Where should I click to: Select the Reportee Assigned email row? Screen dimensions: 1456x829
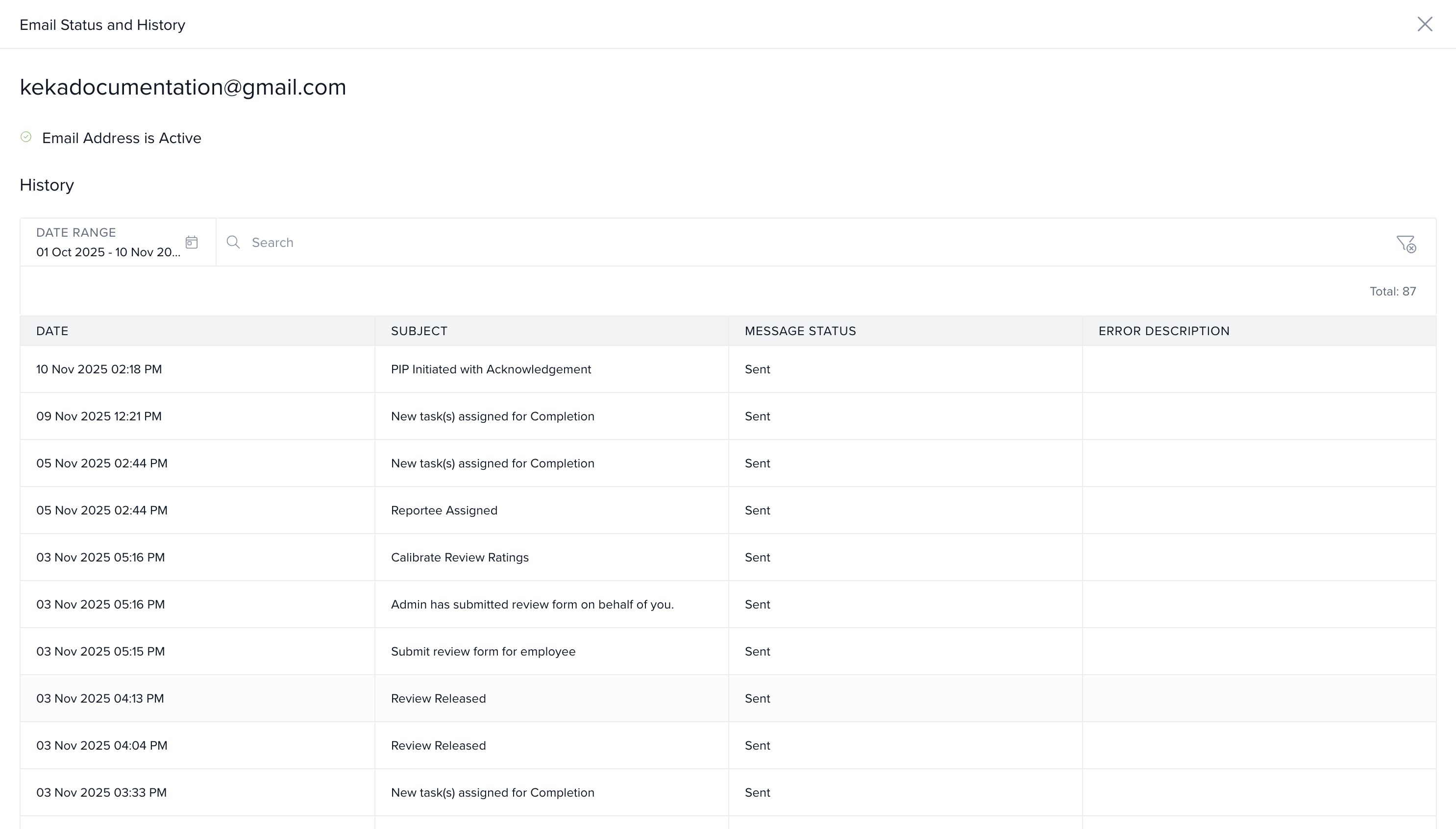coord(444,511)
